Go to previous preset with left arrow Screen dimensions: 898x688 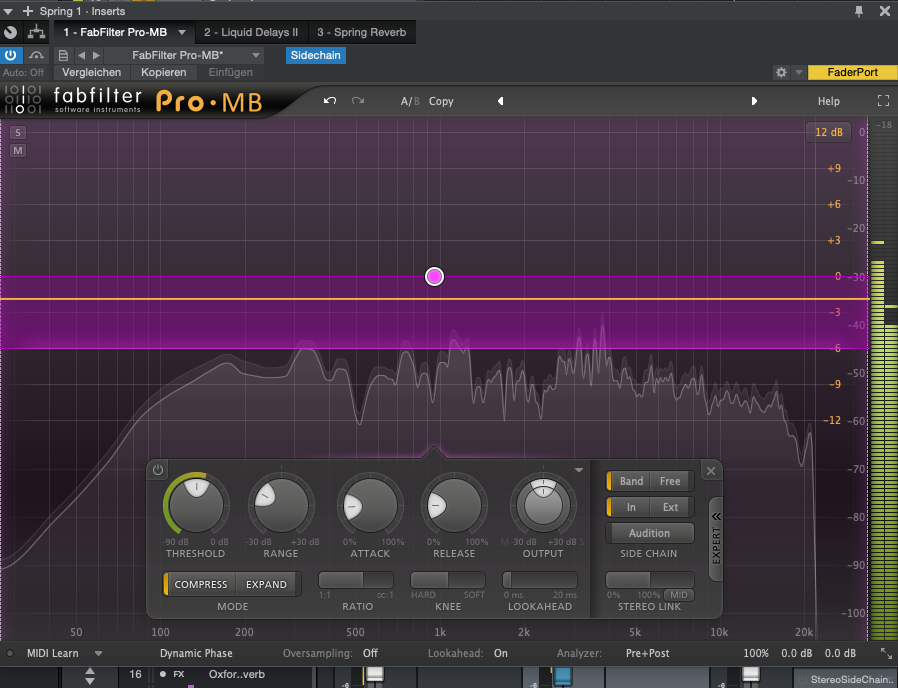pos(81,56)
